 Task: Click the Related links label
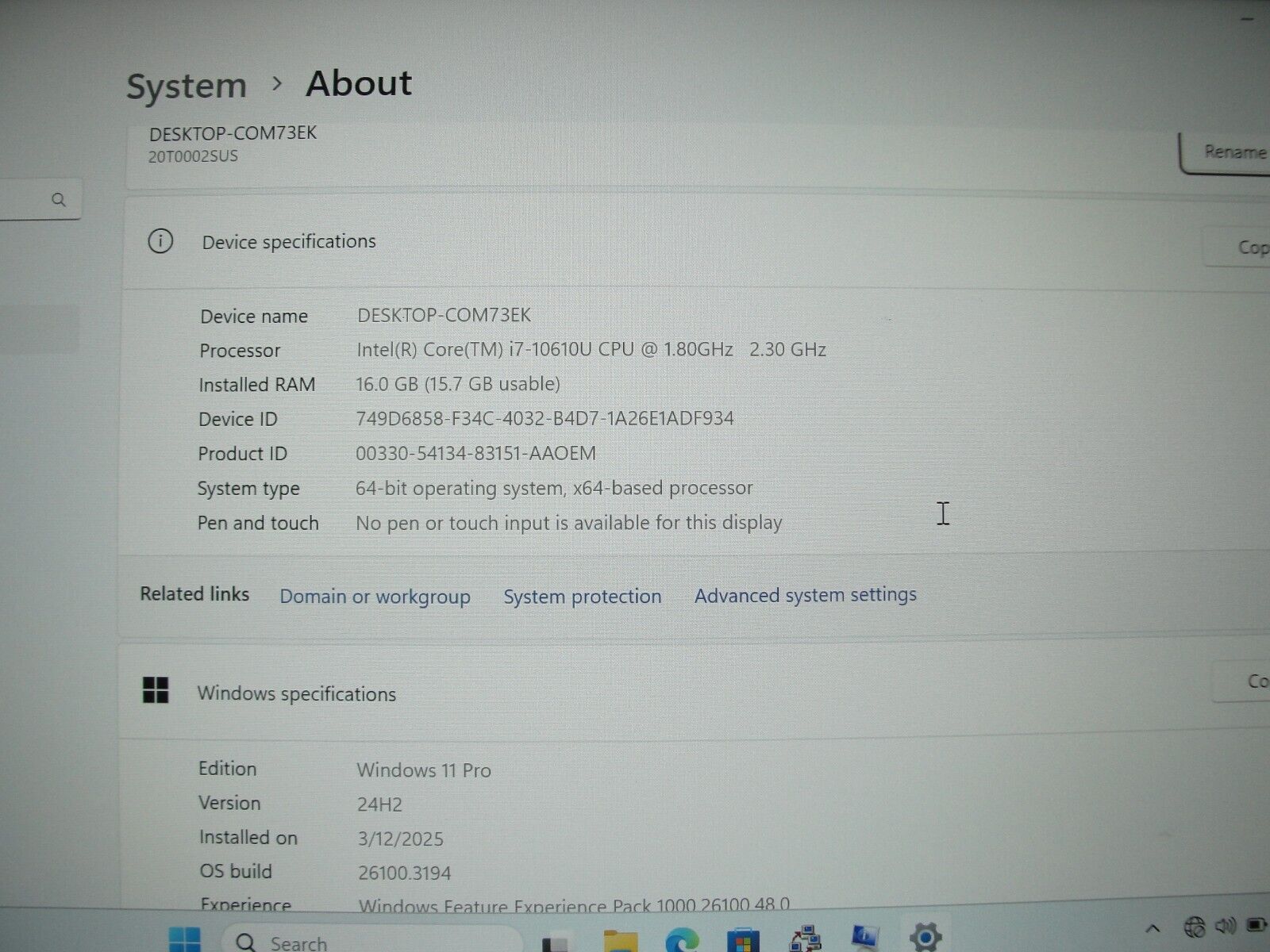coord(194,594)
